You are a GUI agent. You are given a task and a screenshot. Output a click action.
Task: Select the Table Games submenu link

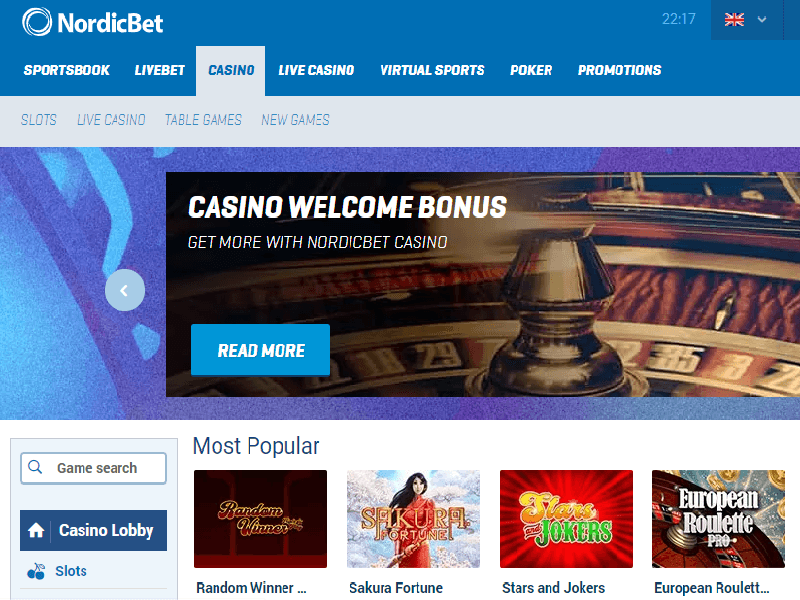[203, 120]
